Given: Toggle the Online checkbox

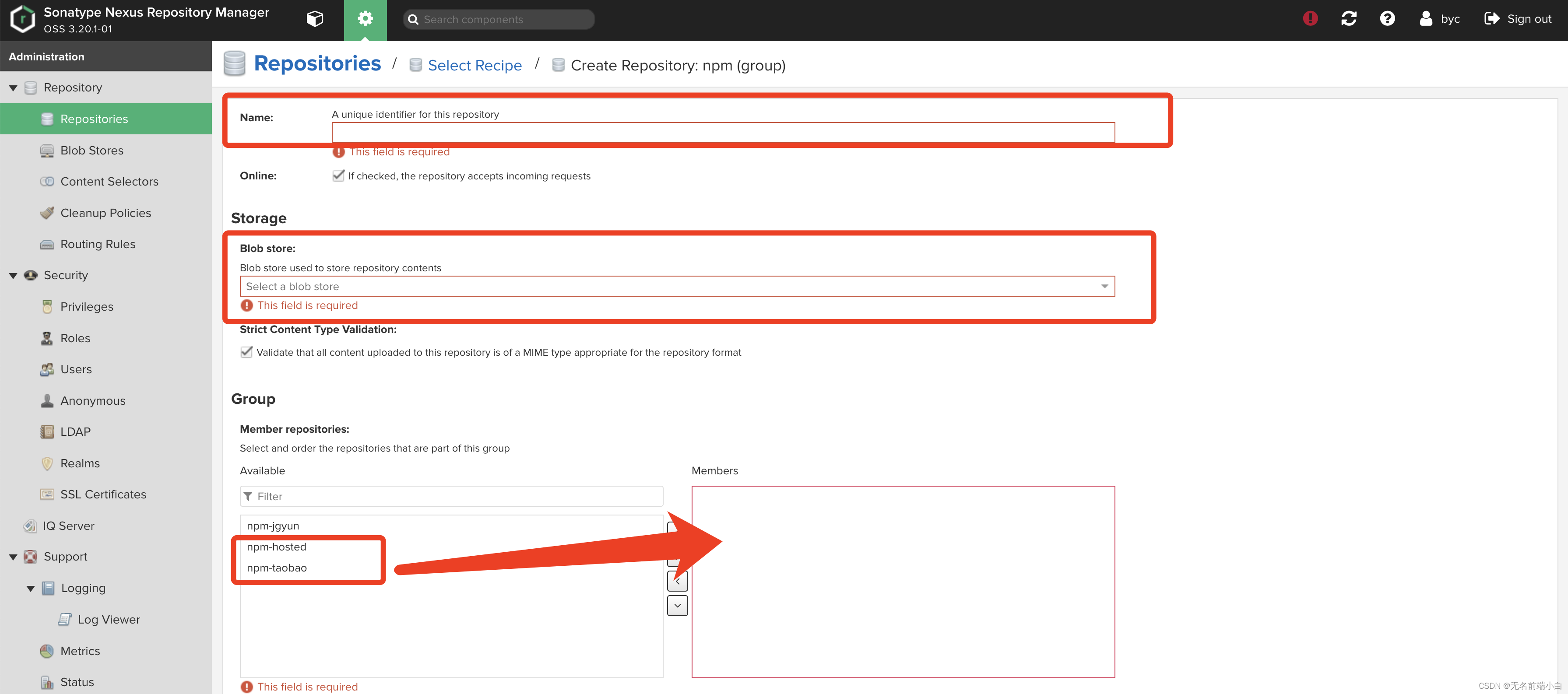Looking at the screenshot, I should [x=338, y=176].
